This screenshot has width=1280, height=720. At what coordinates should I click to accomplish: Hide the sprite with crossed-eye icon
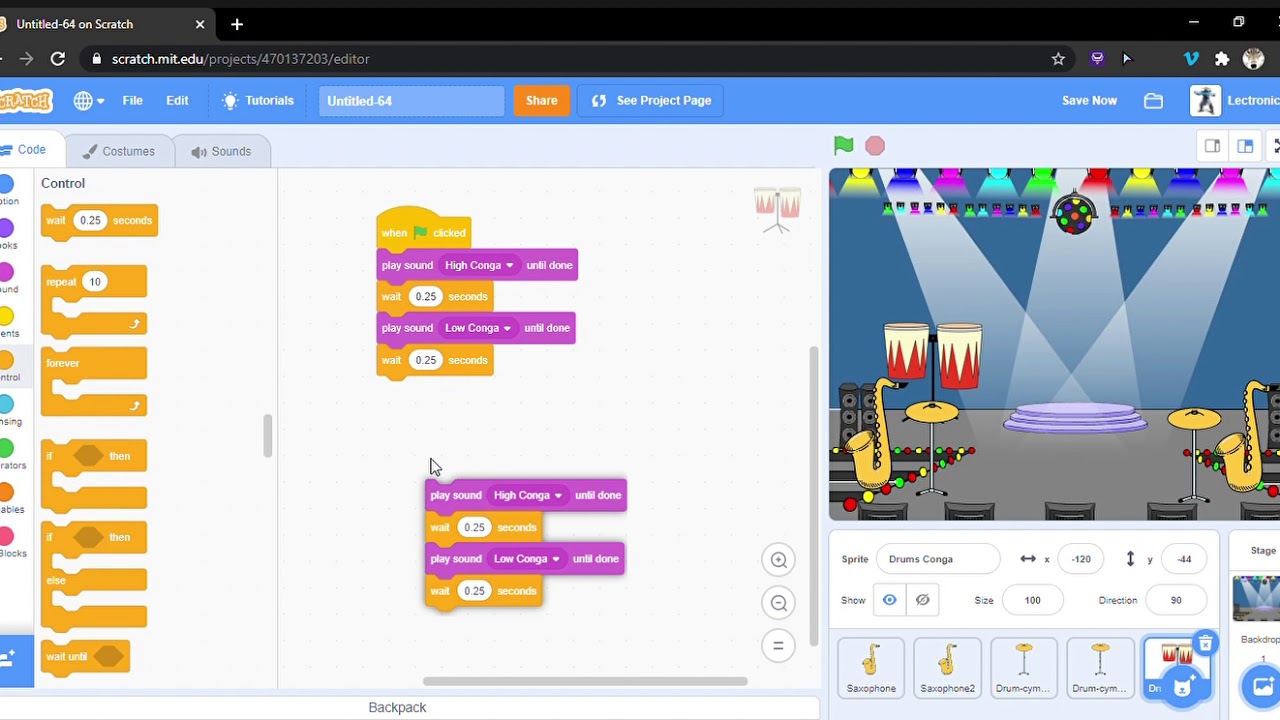[x=923, y=600]
